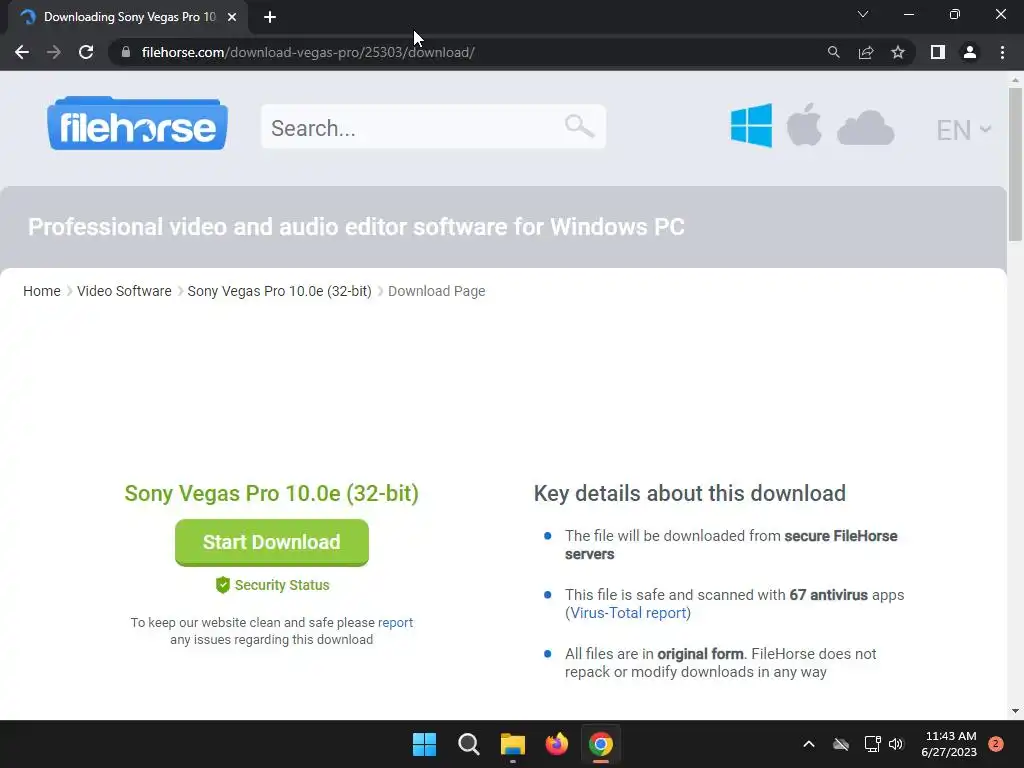
Task: Open the Windows Start menu
Action: 424,744
